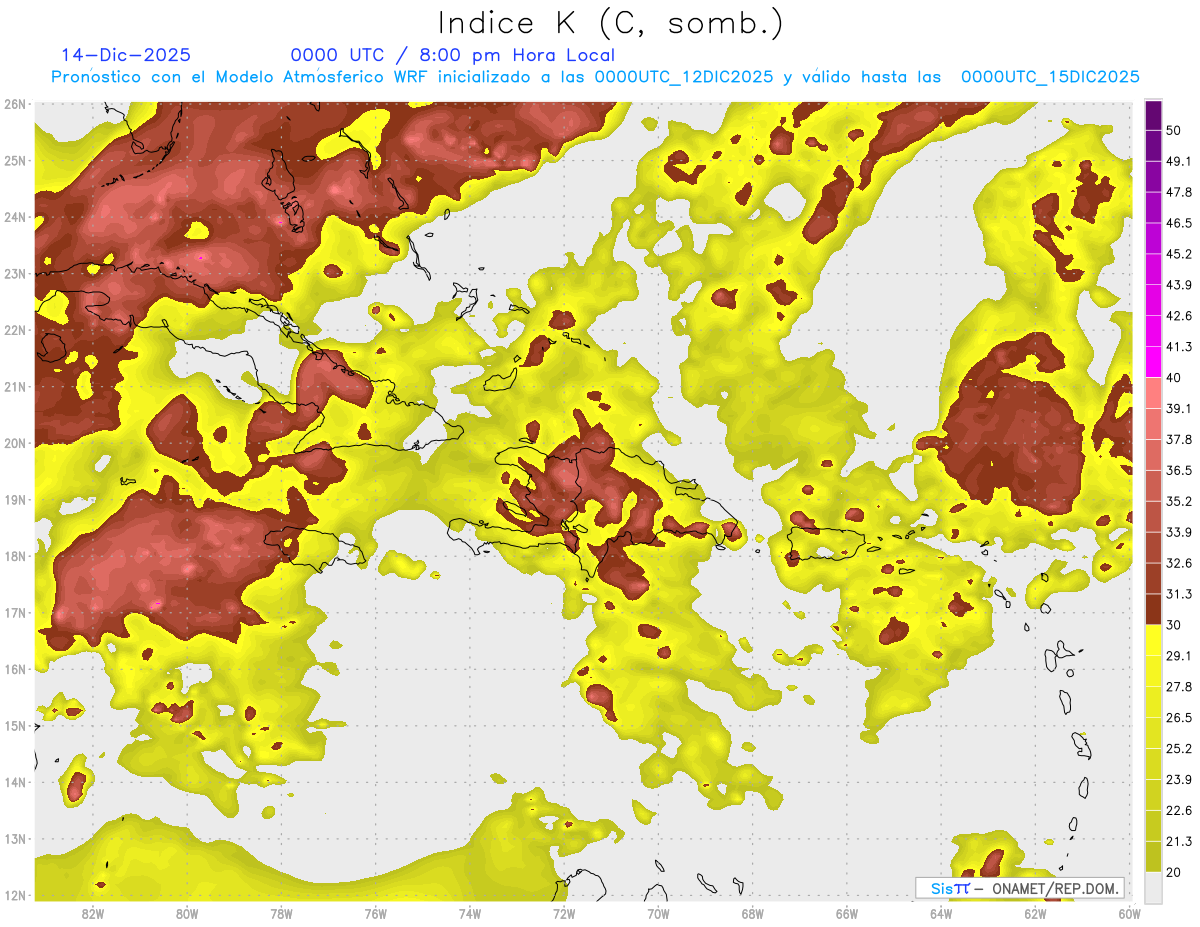This screenshot has height=927, width=1200.
Task: Click the '47.8' color scale label
Action: point(1179,192)
